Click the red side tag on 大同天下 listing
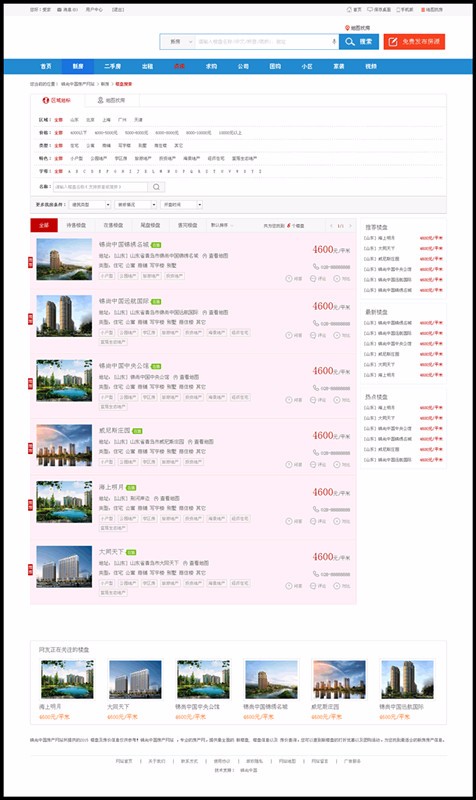The image size is (476, 800). coord(30,569)
